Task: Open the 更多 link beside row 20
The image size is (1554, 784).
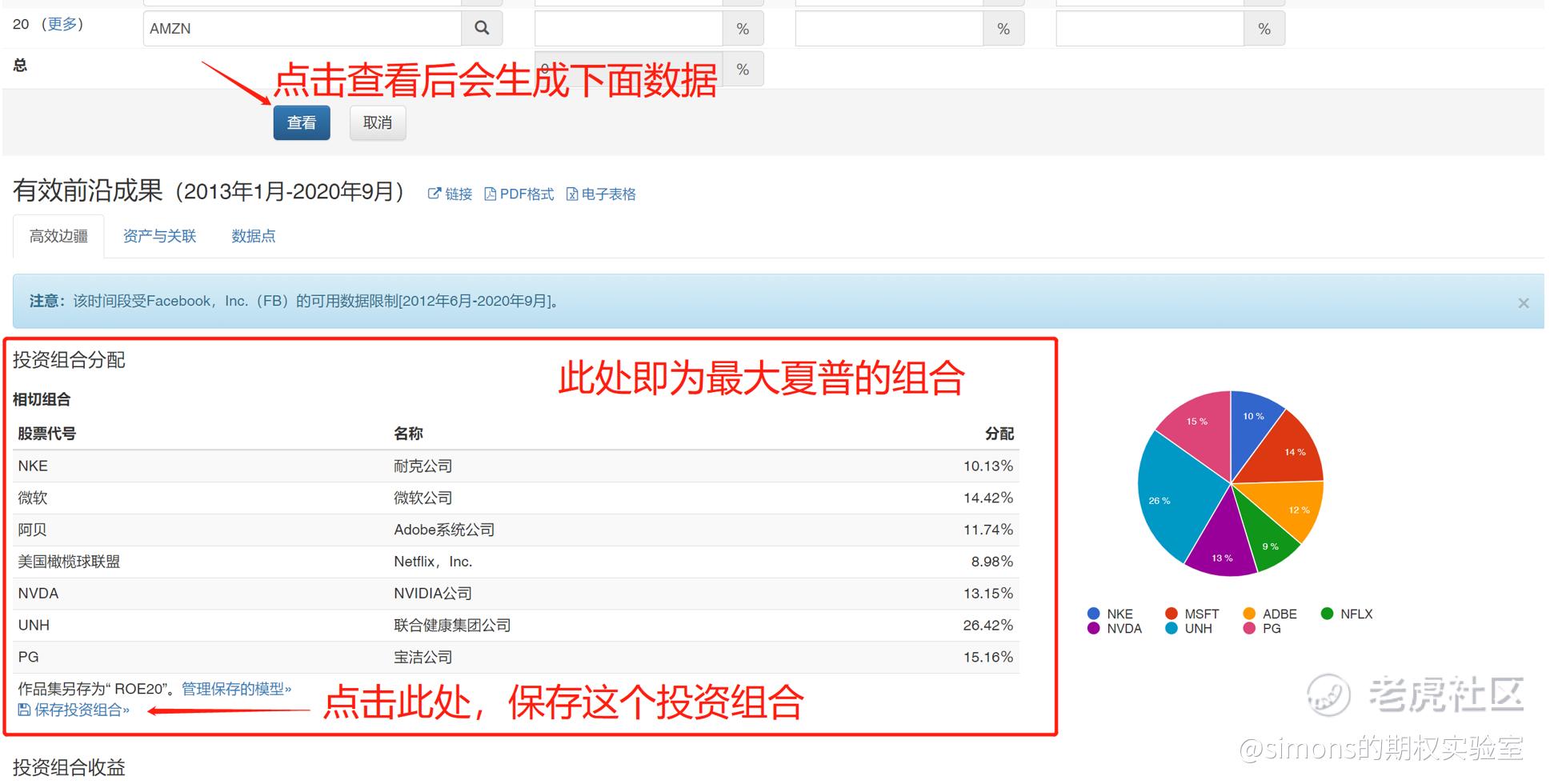Action: 62,24
